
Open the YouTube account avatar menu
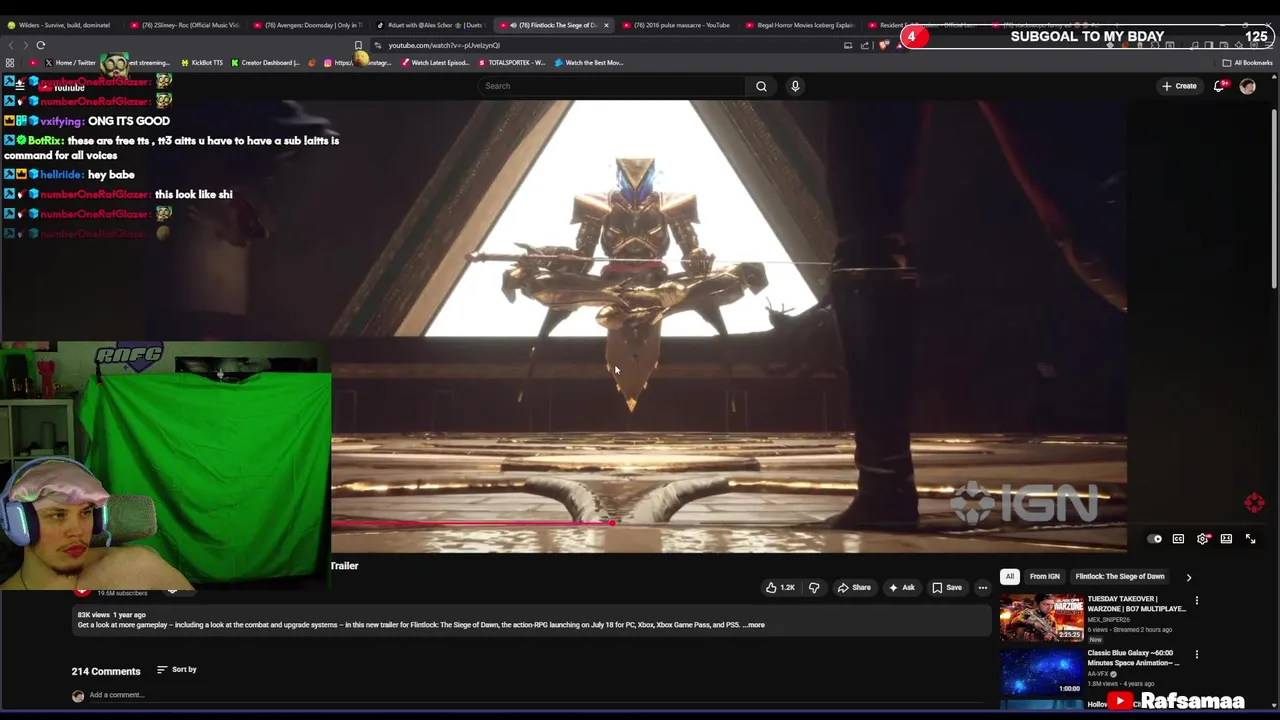[1247, 86]
